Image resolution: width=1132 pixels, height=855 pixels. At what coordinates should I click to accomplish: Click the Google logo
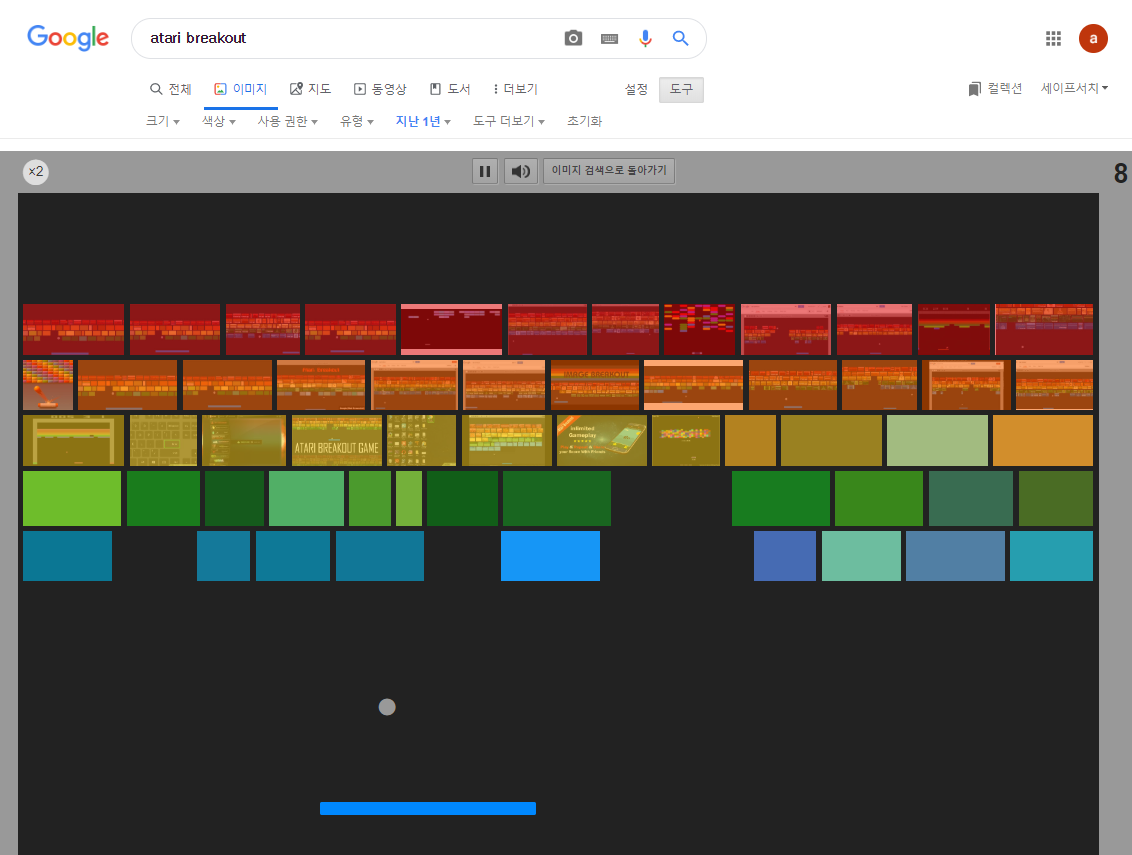pyautogui.click(x=68, y=38)
